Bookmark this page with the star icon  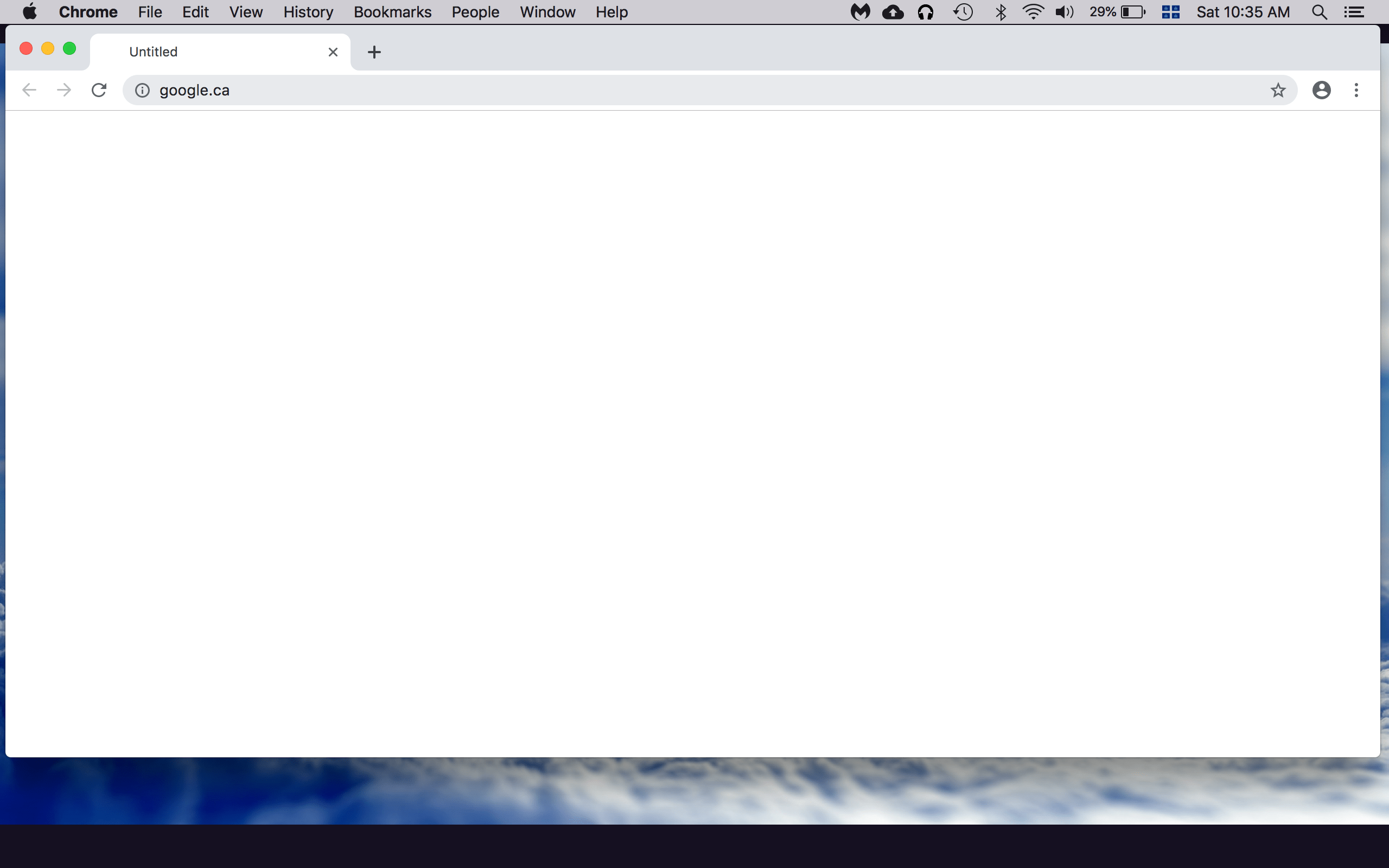[1278, 90]
